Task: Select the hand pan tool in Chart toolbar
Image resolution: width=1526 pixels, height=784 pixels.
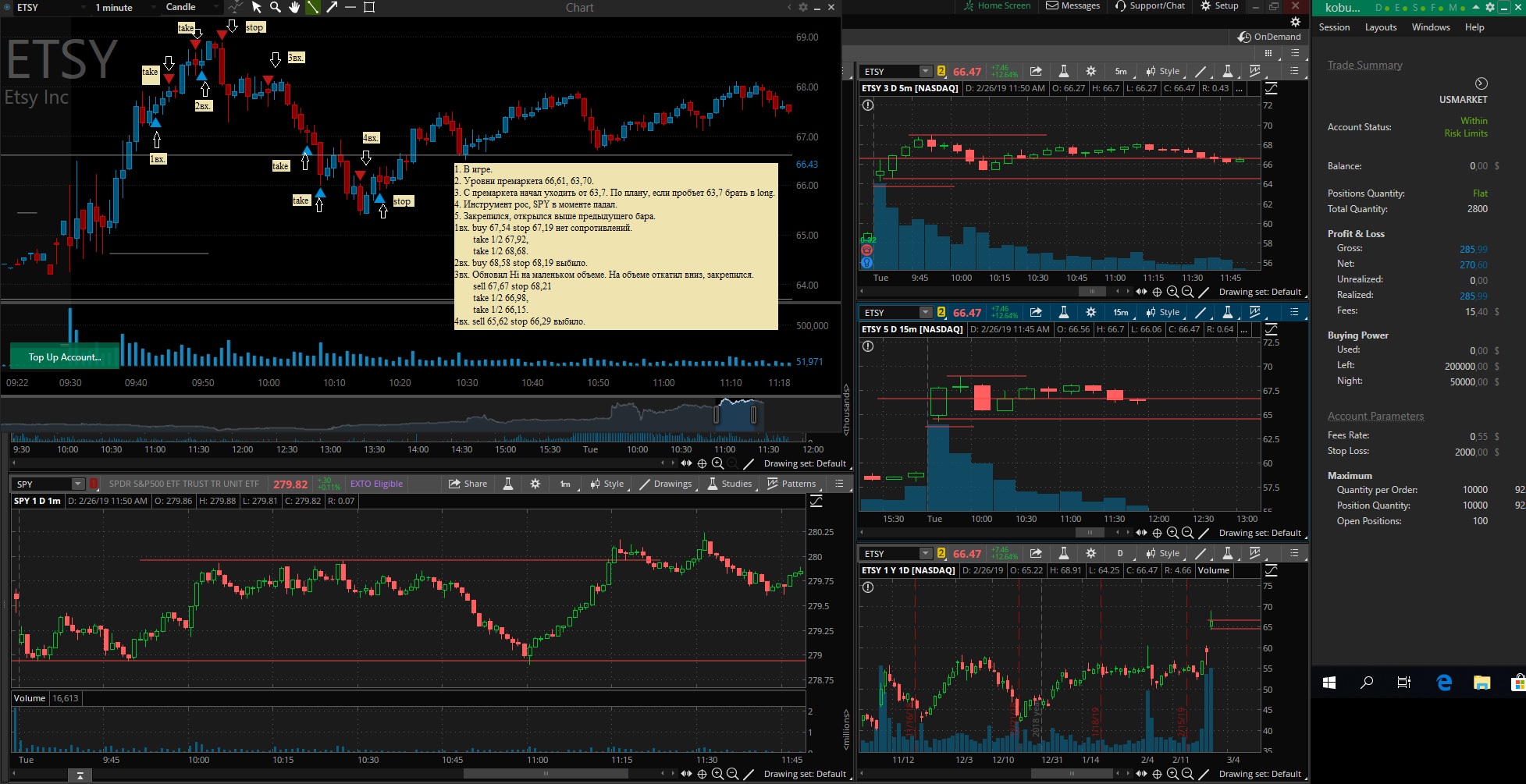Action: pos(294,7)
